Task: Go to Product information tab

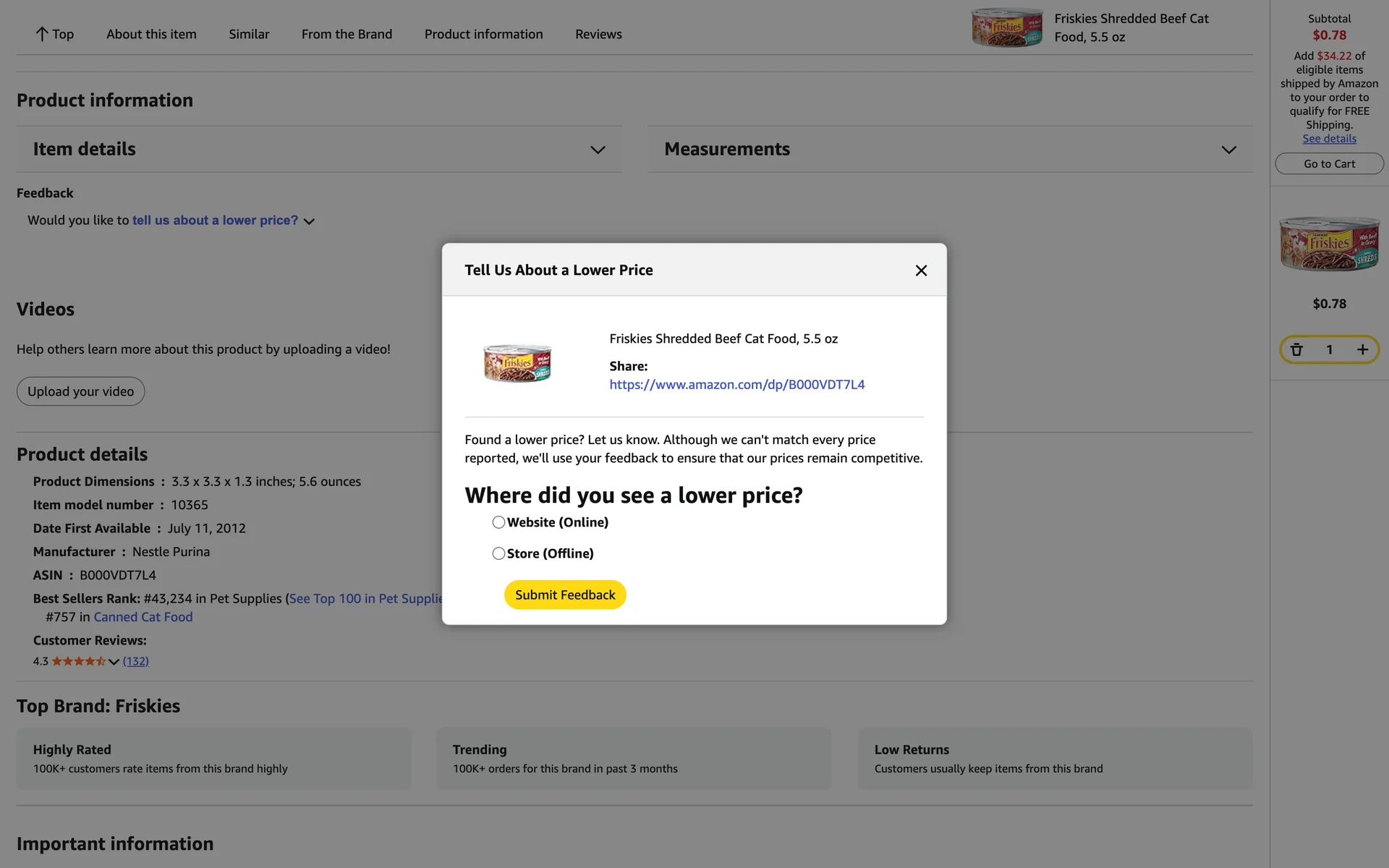Action: click(483, 34)
